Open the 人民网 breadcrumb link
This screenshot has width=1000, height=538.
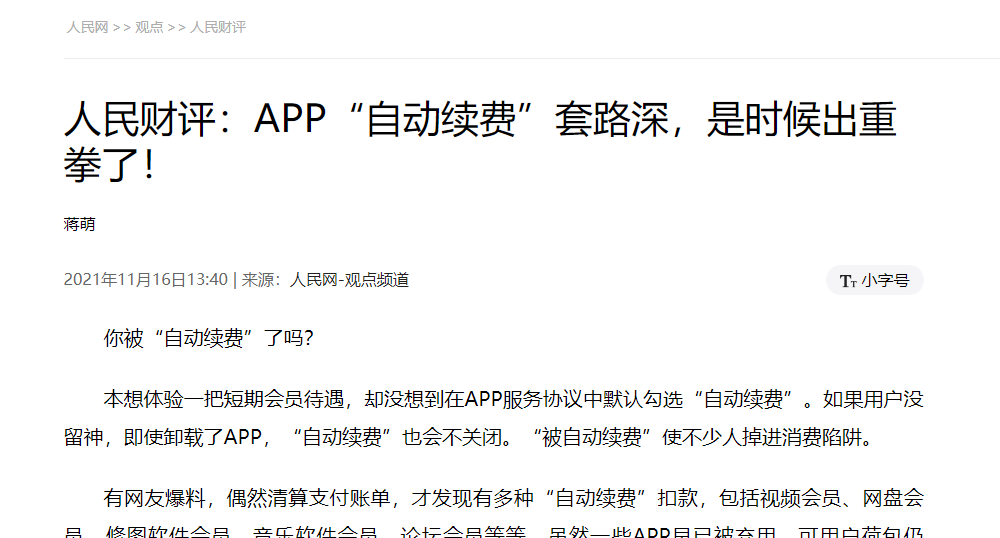click(x=87, y=27)
